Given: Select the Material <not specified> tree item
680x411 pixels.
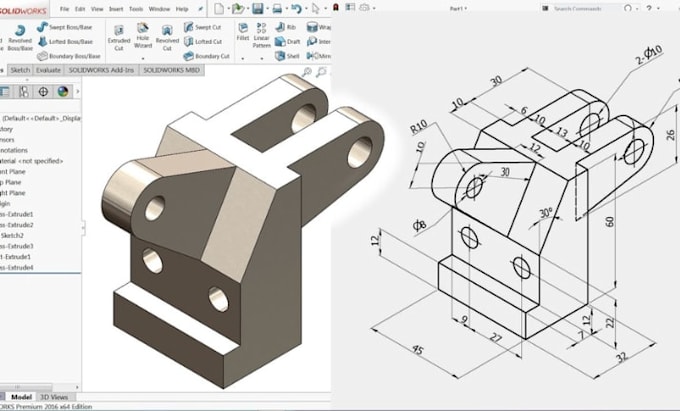Looking at the screenshot, I should [31, 161].
